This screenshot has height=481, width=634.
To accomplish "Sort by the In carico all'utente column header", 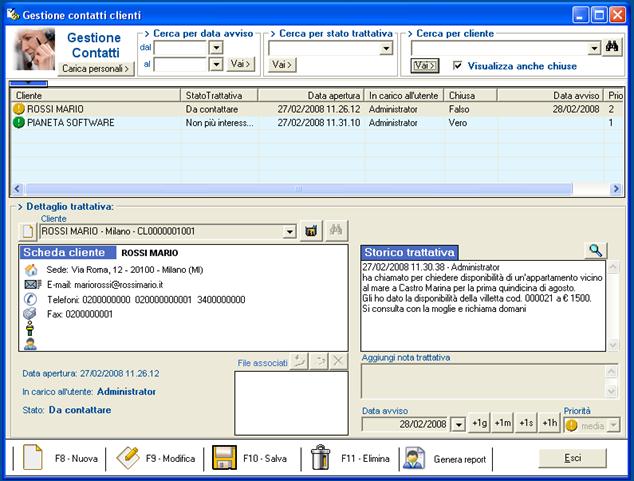I will pyautogui.click(x=404, y=95).
